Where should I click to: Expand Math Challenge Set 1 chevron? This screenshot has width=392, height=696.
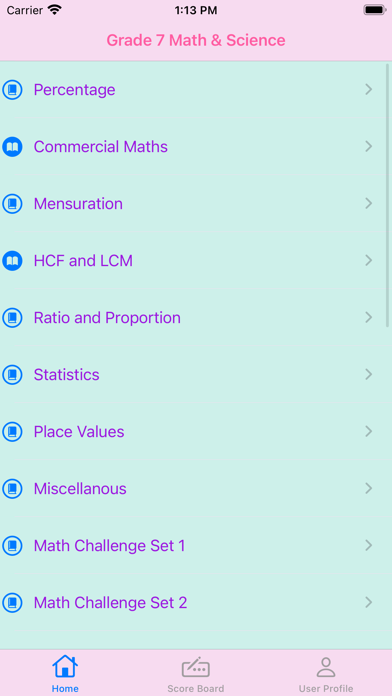coord(368,546)
